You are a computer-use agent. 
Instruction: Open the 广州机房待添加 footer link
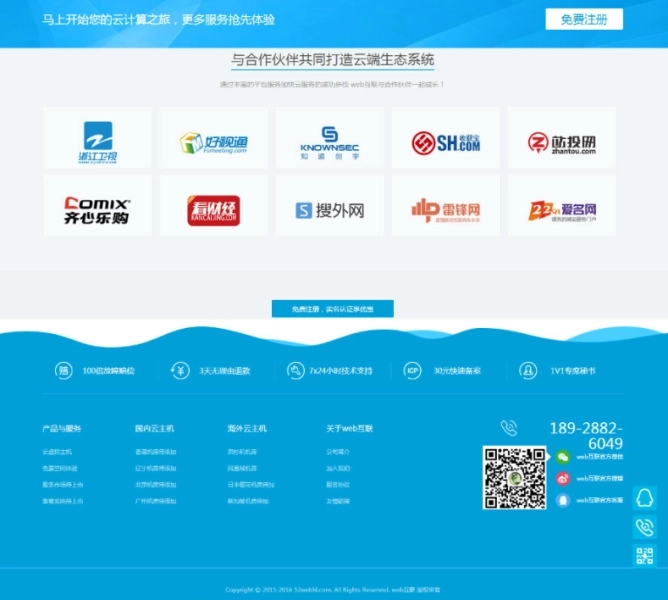tap(155, 501)
